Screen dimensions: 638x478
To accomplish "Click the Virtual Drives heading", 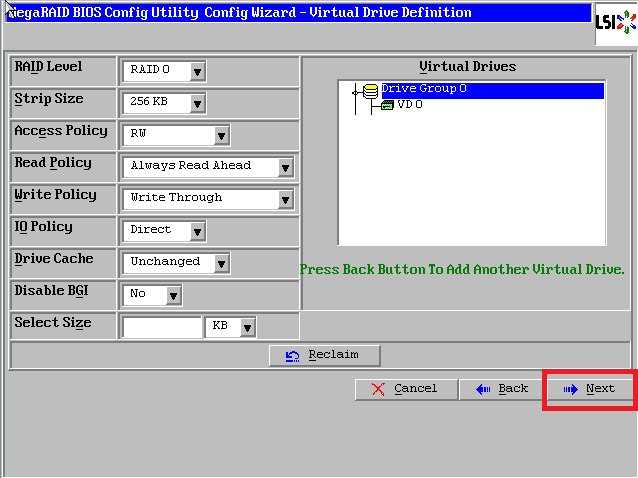I will pos(468,66).
